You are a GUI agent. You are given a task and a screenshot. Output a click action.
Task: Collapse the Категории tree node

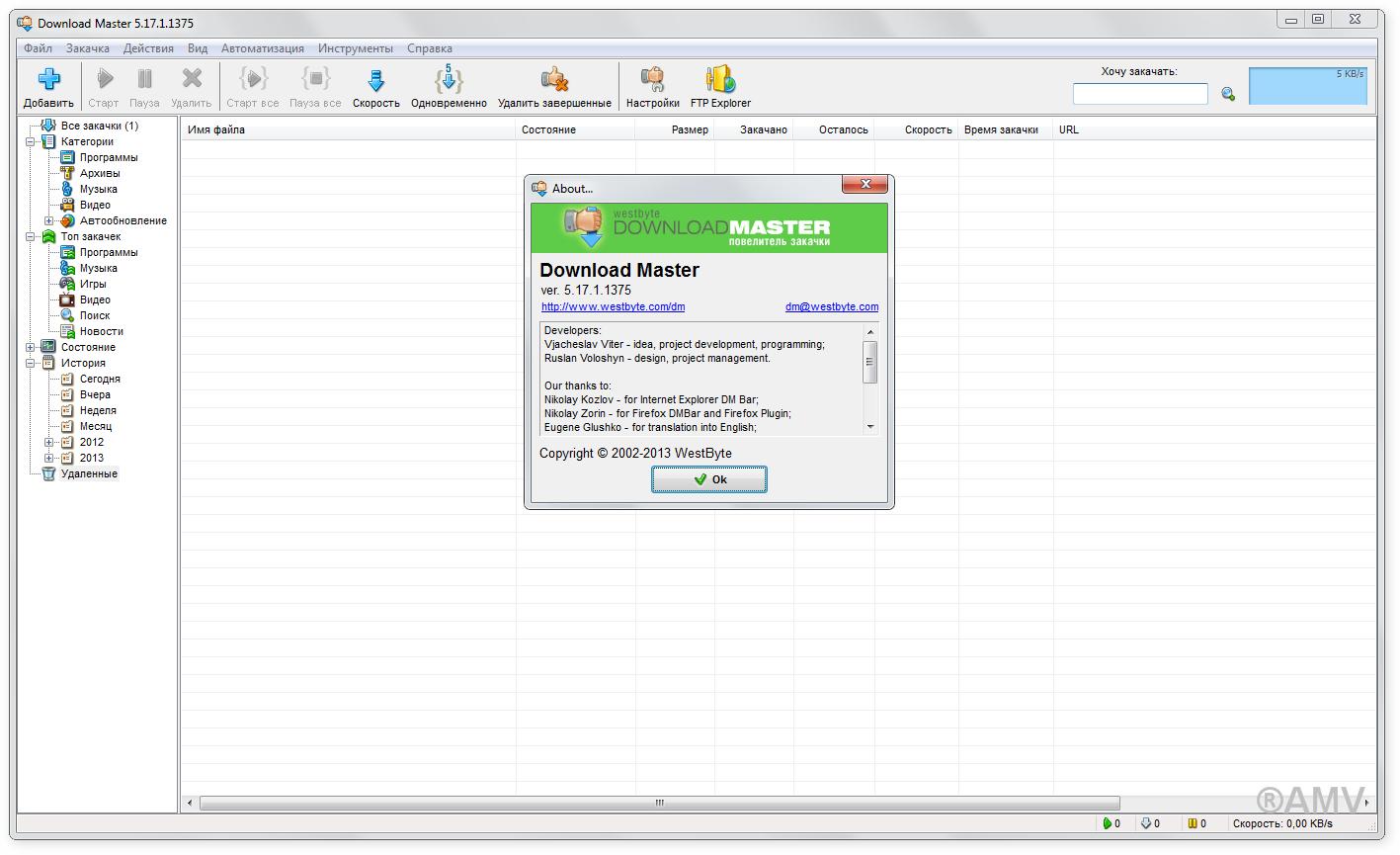click(x=30, y=141)
